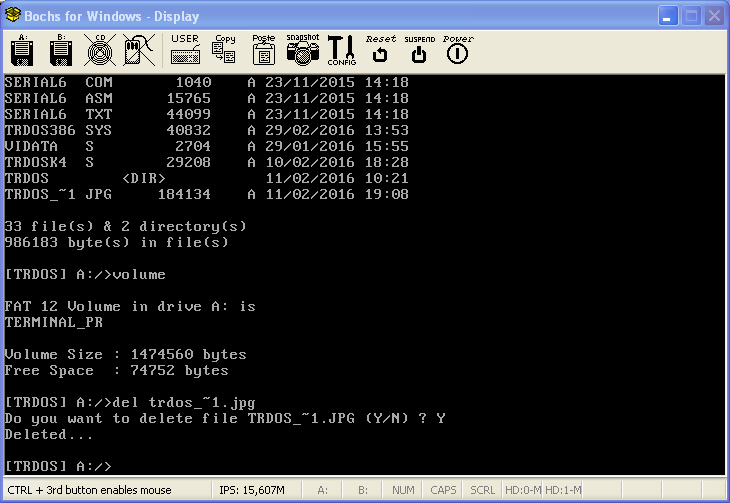This screenshot has height=503, width=730.
Task: Click the HD:0-M status indicator
Action: 523,490
